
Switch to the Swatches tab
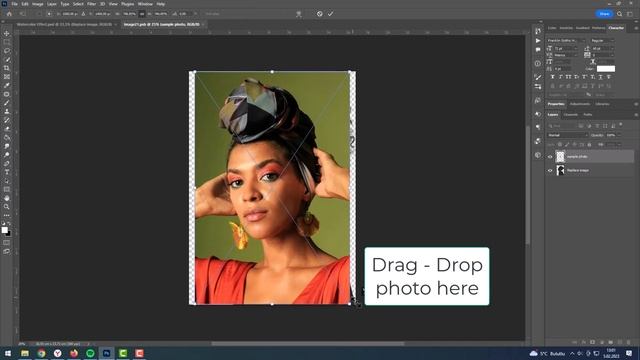click(x=566, y=28)
